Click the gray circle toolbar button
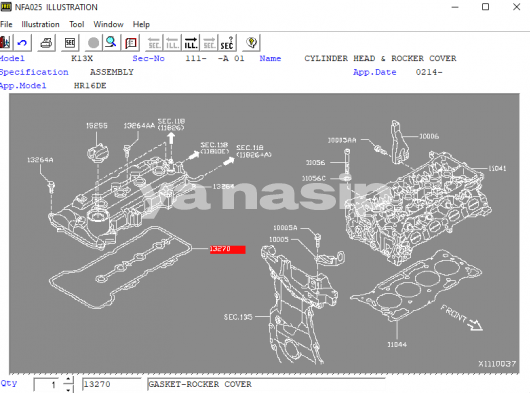 93,43
